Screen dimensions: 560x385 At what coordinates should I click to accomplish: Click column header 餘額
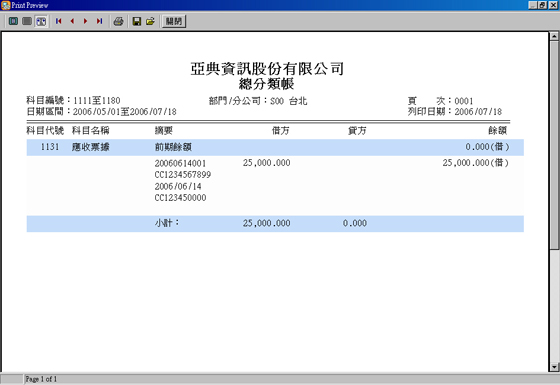[x=498, y=130]
